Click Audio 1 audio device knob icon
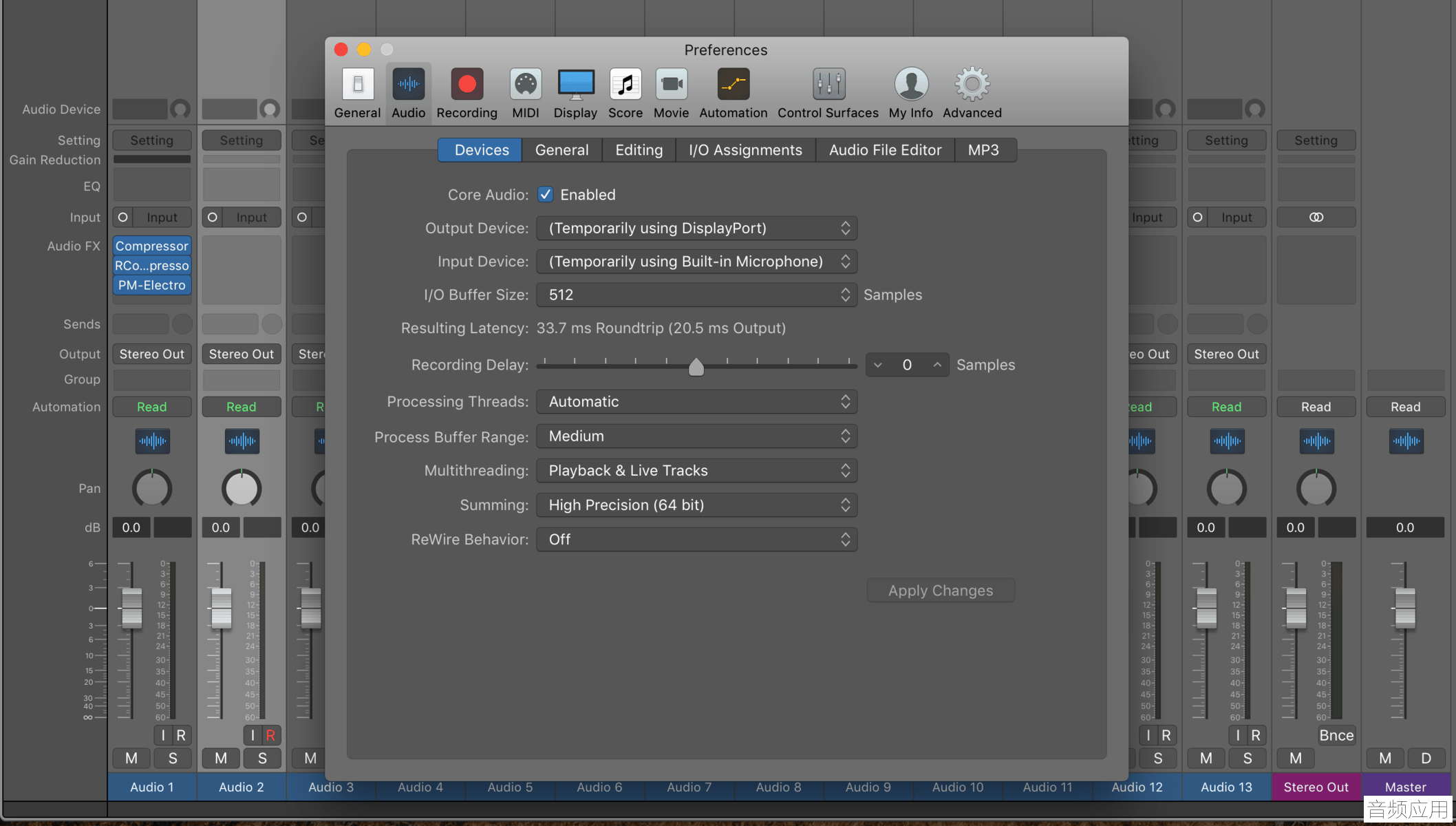Image resolution: width=1456 pixels, height=826 pixels. coord(180,109)
